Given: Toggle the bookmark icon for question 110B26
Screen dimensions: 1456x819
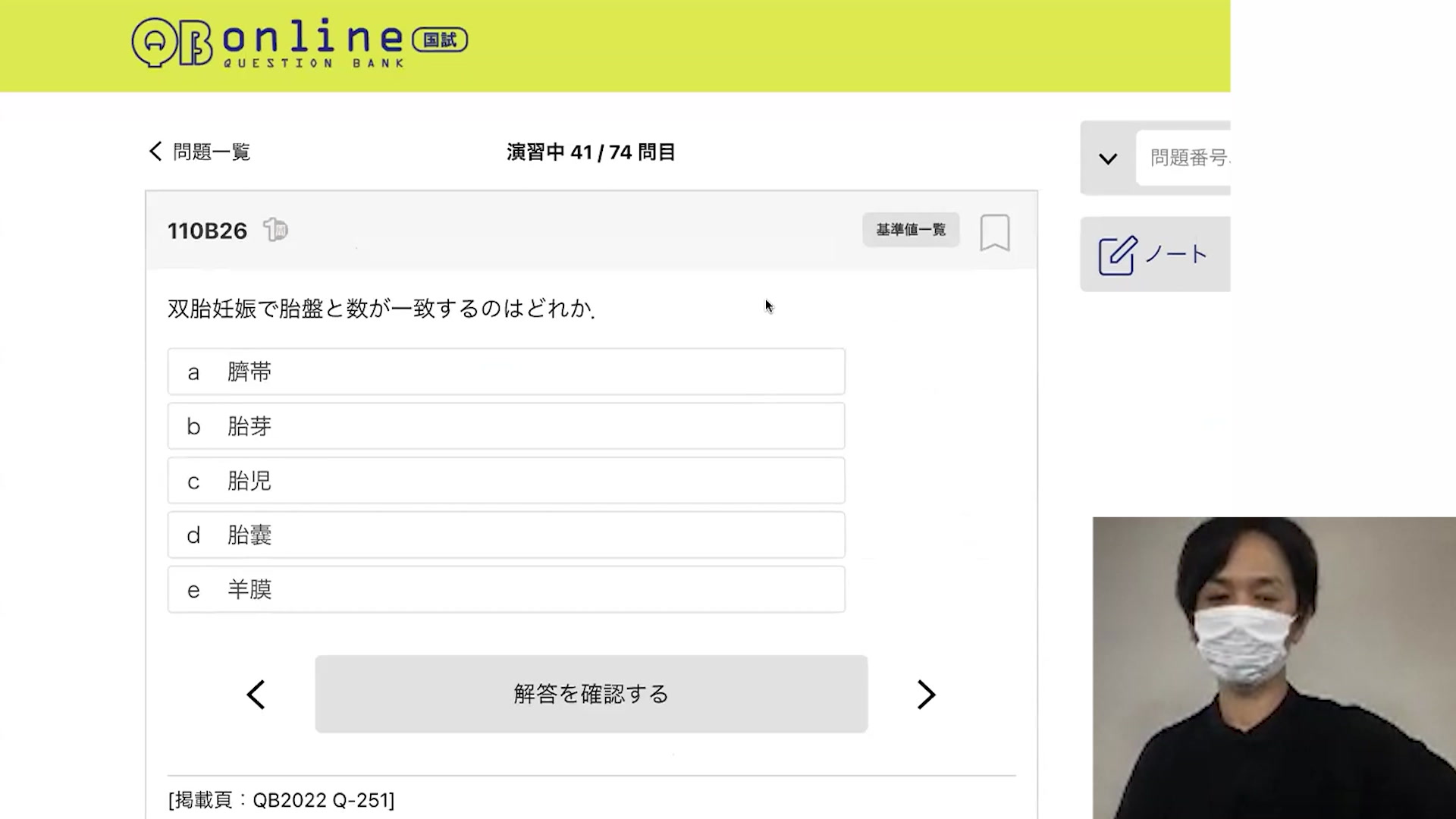Looking at the screenshot, I should (994, 232).
